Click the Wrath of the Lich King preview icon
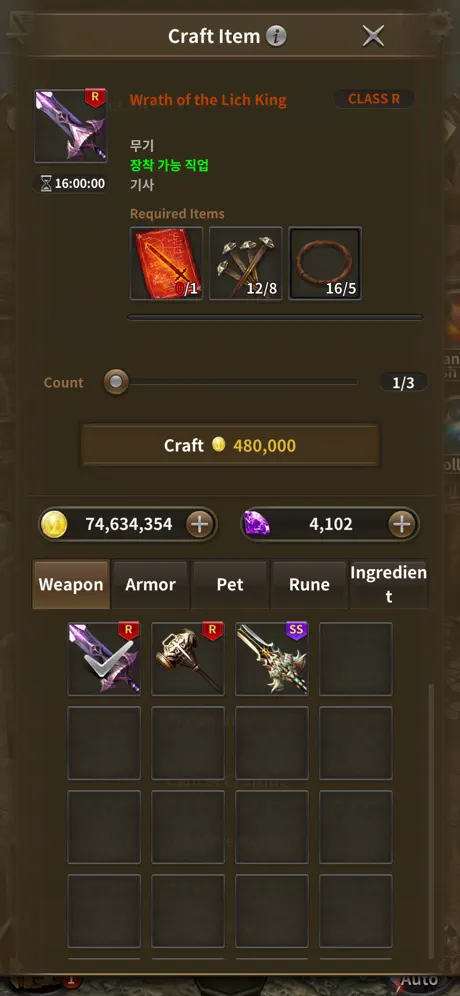 [71, 126]
